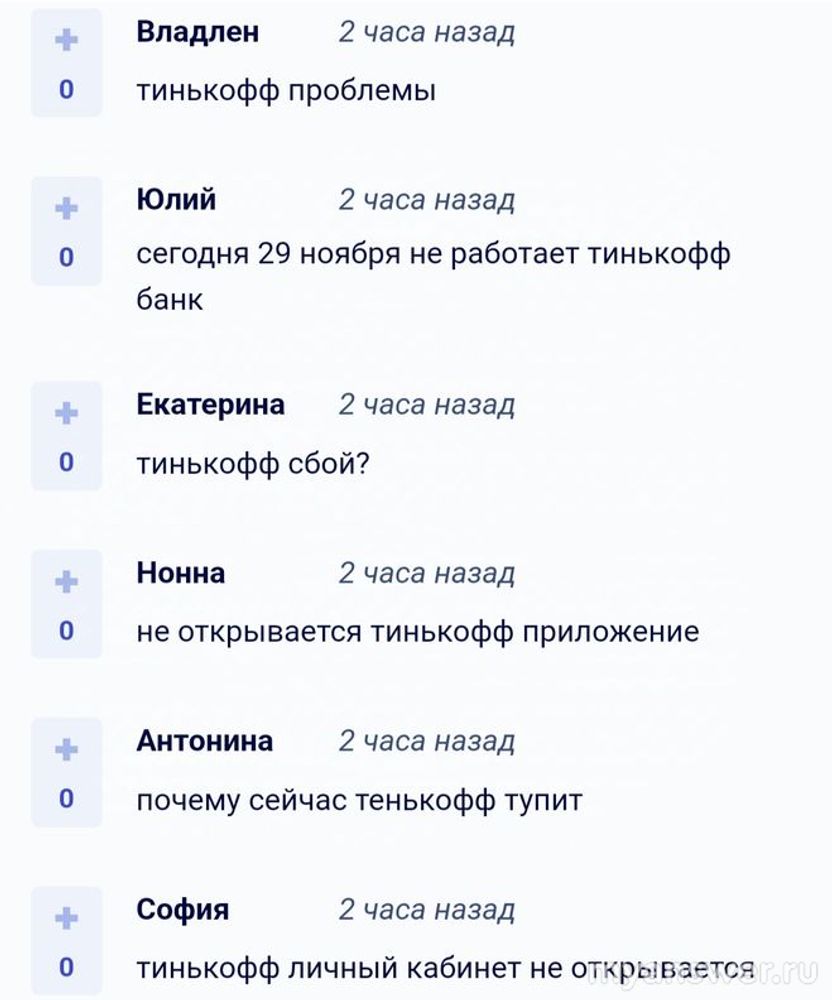Screen dimensions: 832x1000
Task: Upvote Владлен's comment with plus icon
Action: pos(66,40)
